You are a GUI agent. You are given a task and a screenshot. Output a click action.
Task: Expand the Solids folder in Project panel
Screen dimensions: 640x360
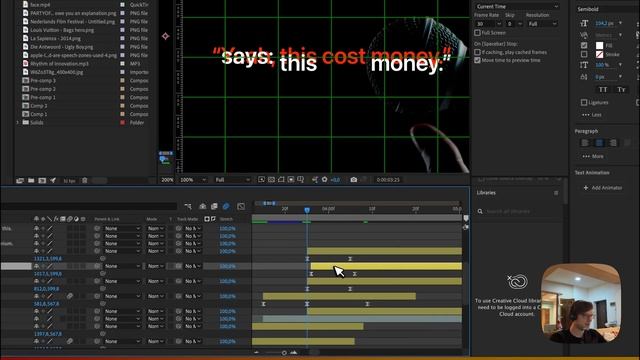(18, 122)
